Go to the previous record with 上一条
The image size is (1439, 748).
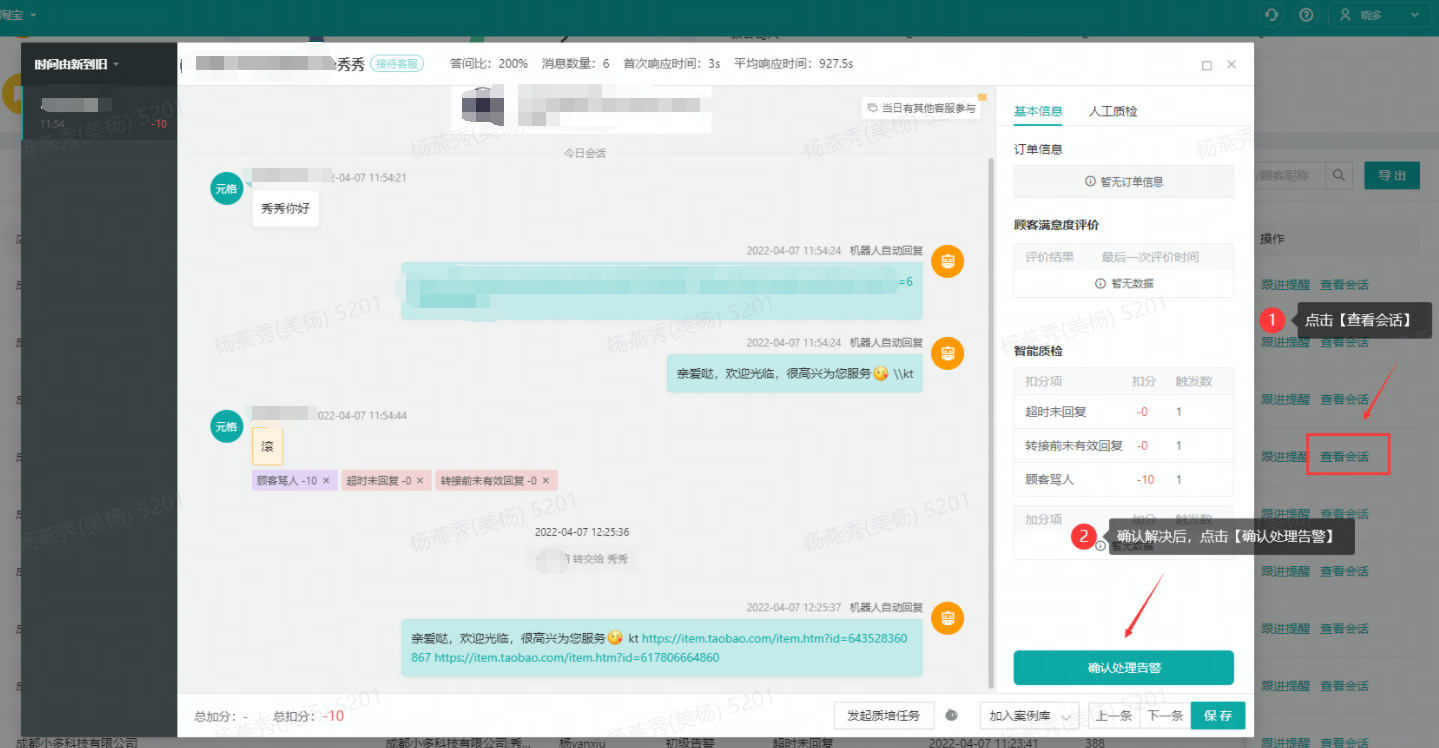1113,716
